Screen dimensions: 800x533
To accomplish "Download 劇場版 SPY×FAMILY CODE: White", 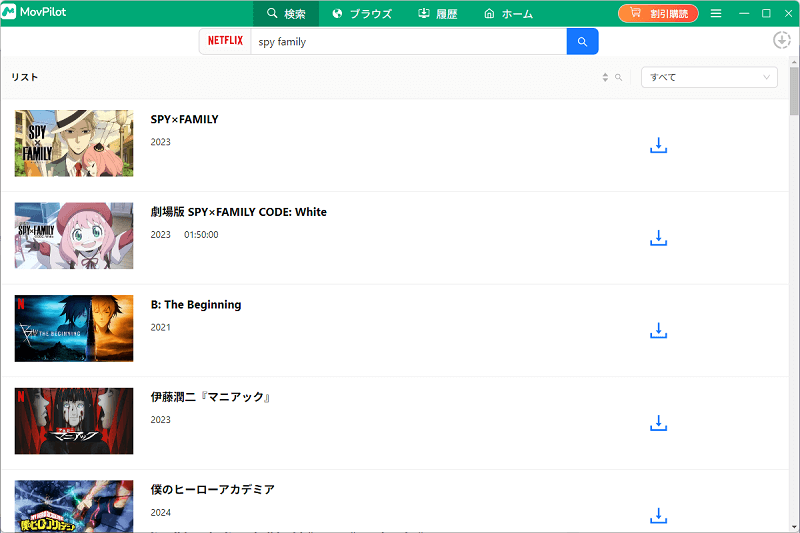I will (658, 238).
